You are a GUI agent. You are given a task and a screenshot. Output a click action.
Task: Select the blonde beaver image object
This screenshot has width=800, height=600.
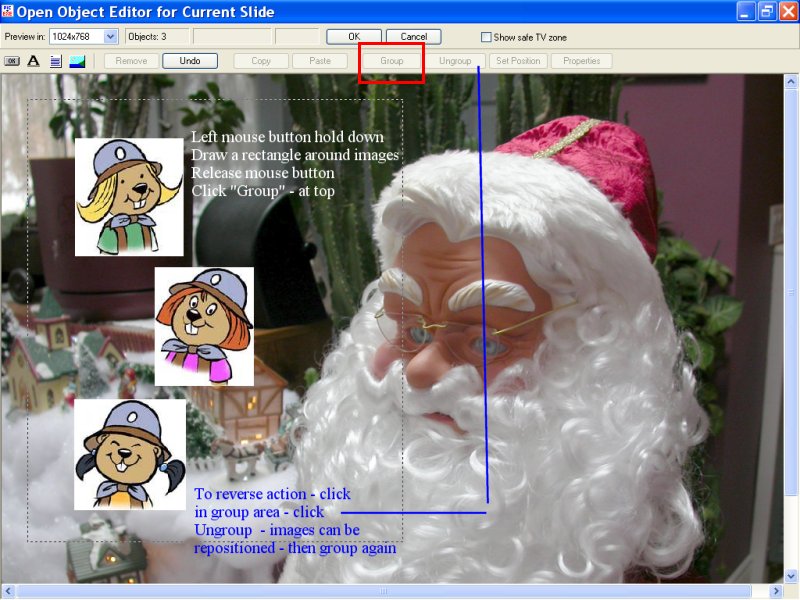(x=129, y=197)
